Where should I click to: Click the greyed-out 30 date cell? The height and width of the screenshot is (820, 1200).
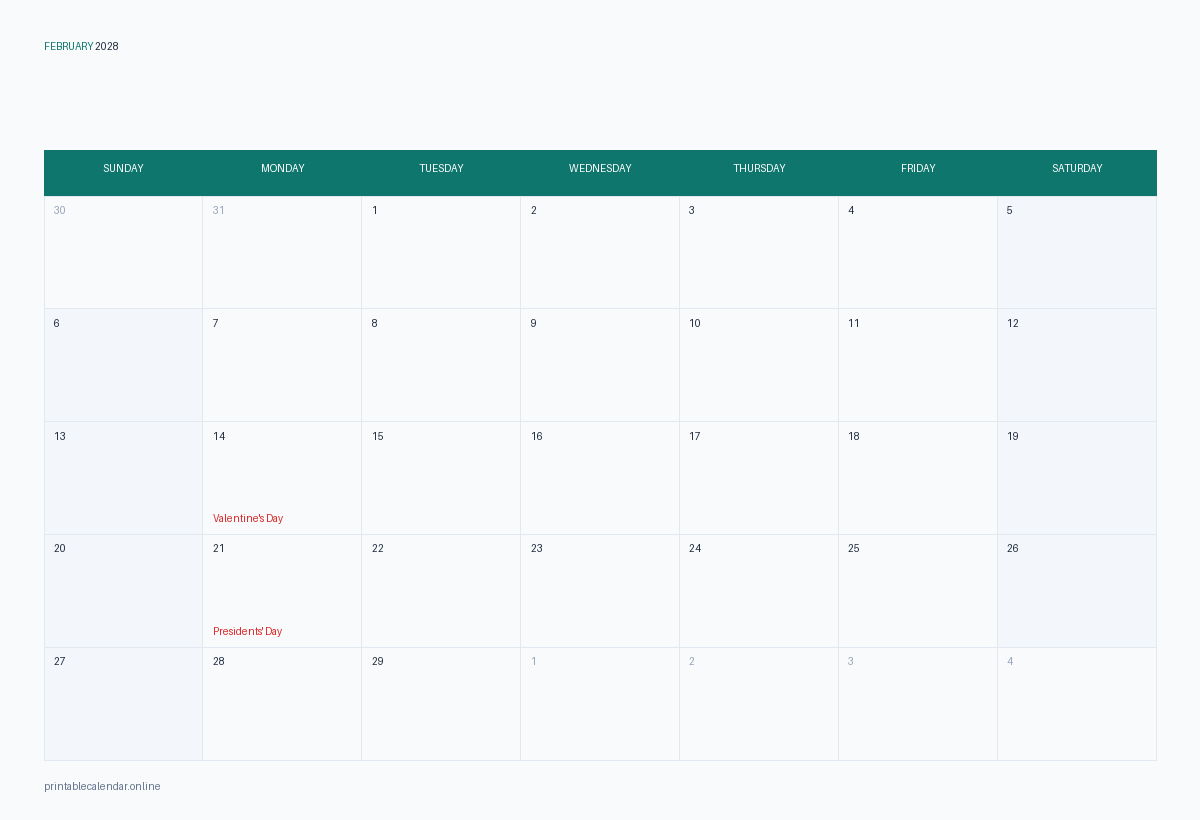coord(123,252)
